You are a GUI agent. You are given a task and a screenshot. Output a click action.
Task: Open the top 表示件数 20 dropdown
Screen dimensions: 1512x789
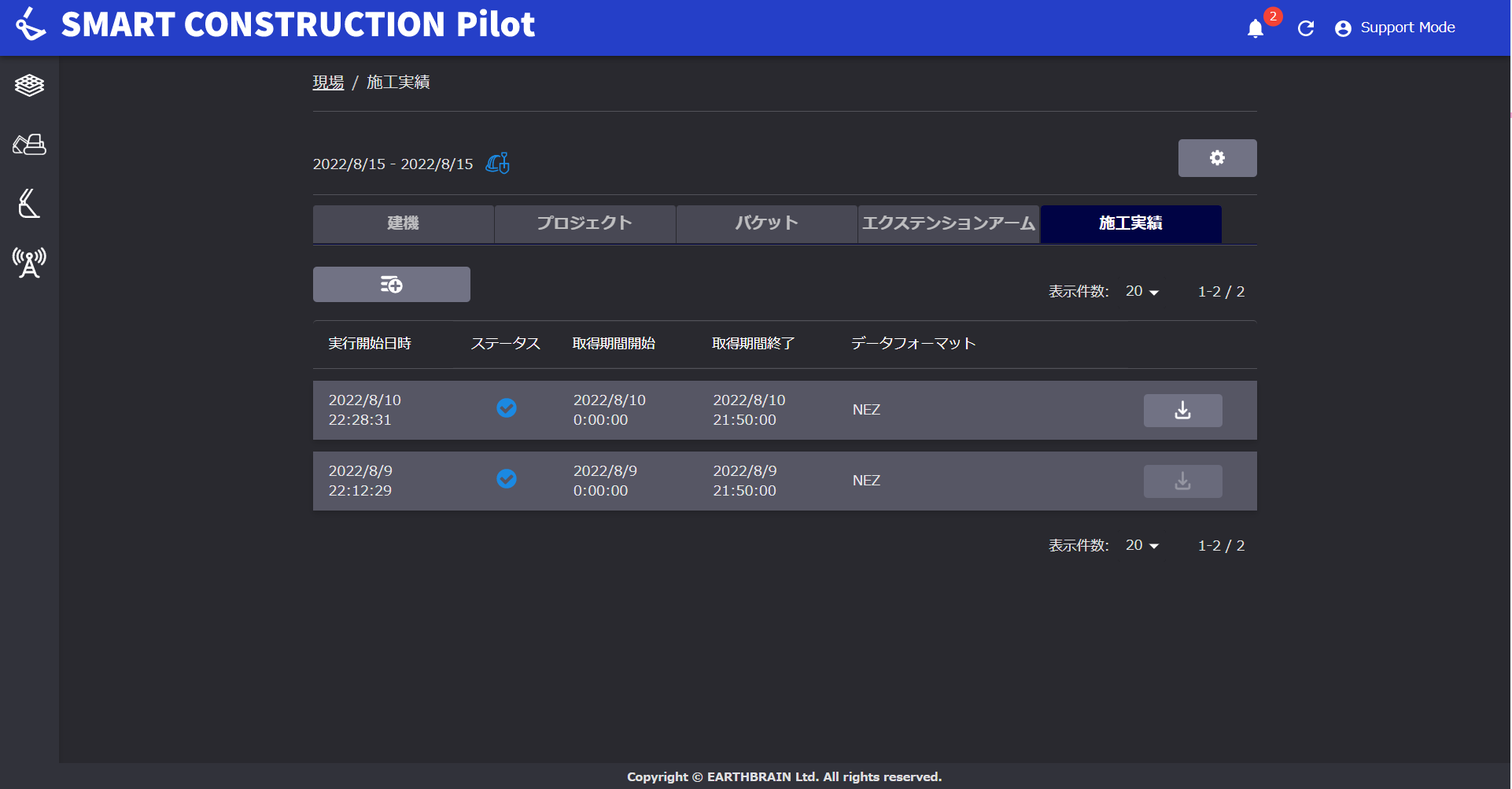pyautogui.click(x=1142, y=291)
